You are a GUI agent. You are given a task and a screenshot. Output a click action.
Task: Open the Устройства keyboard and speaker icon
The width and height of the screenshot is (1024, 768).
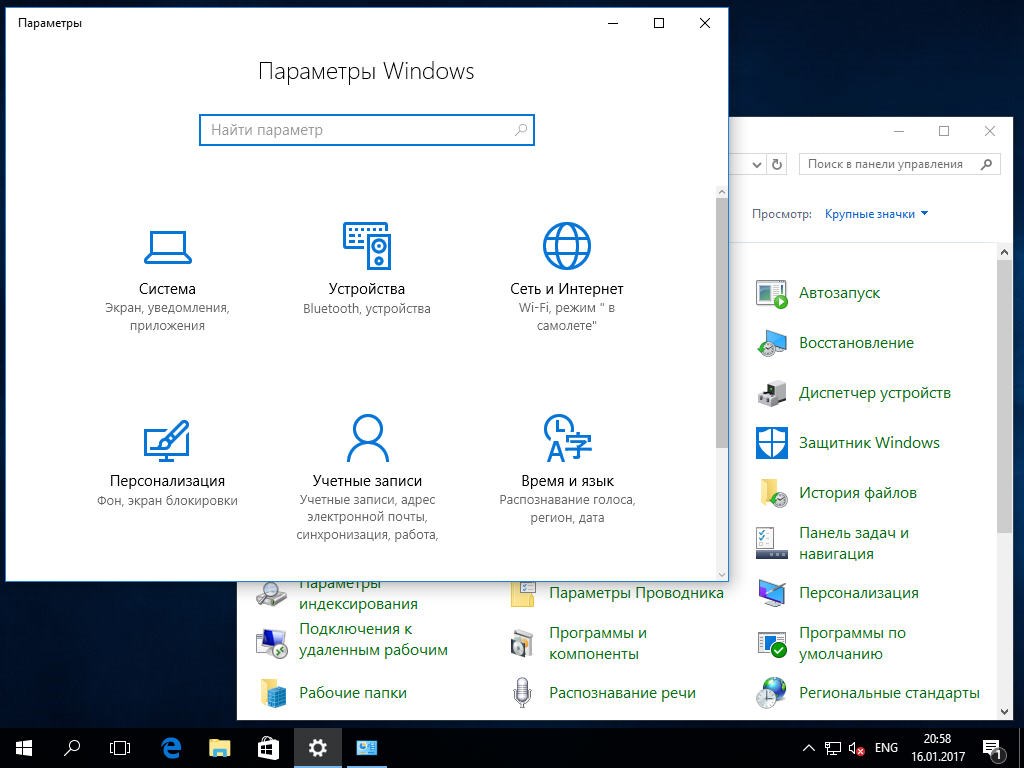coord(367,246)
